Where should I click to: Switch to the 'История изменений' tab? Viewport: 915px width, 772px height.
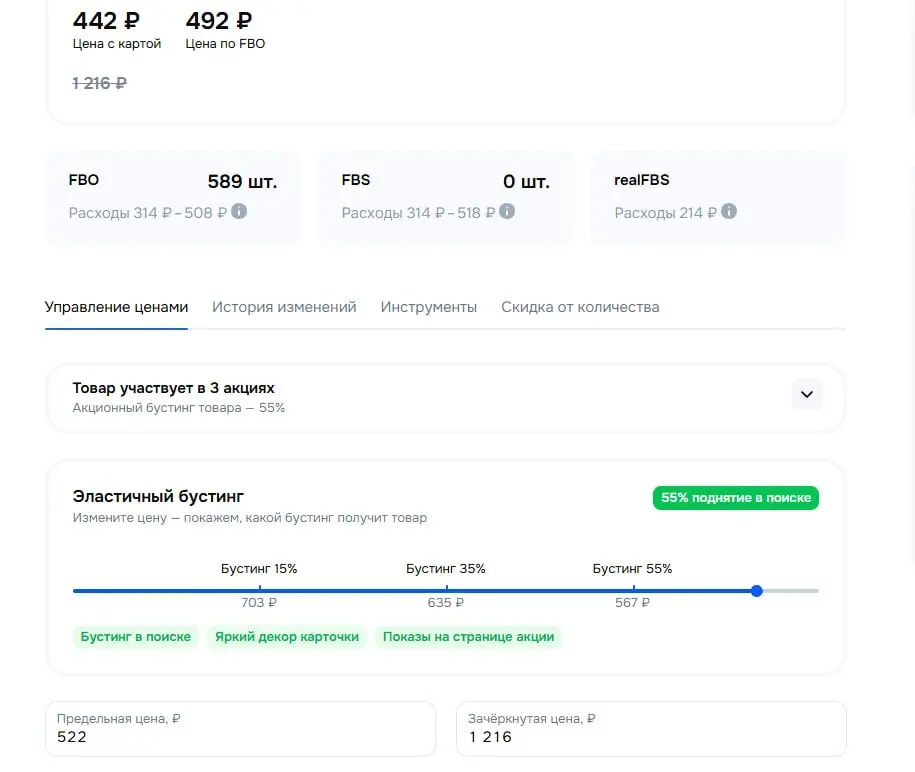(284, 307)
